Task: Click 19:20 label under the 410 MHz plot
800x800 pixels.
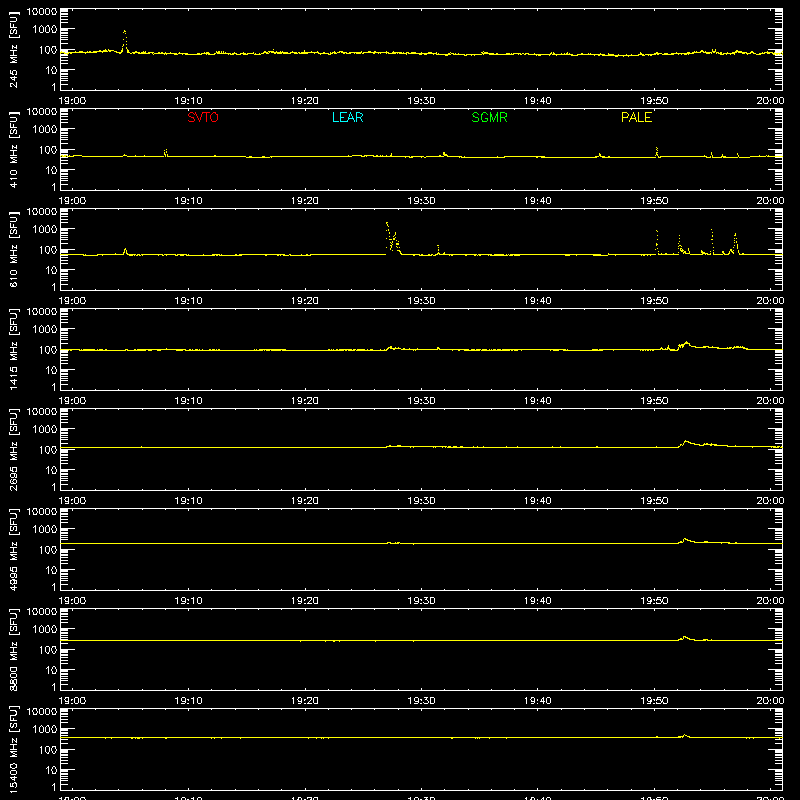Action: coord(305,201)
